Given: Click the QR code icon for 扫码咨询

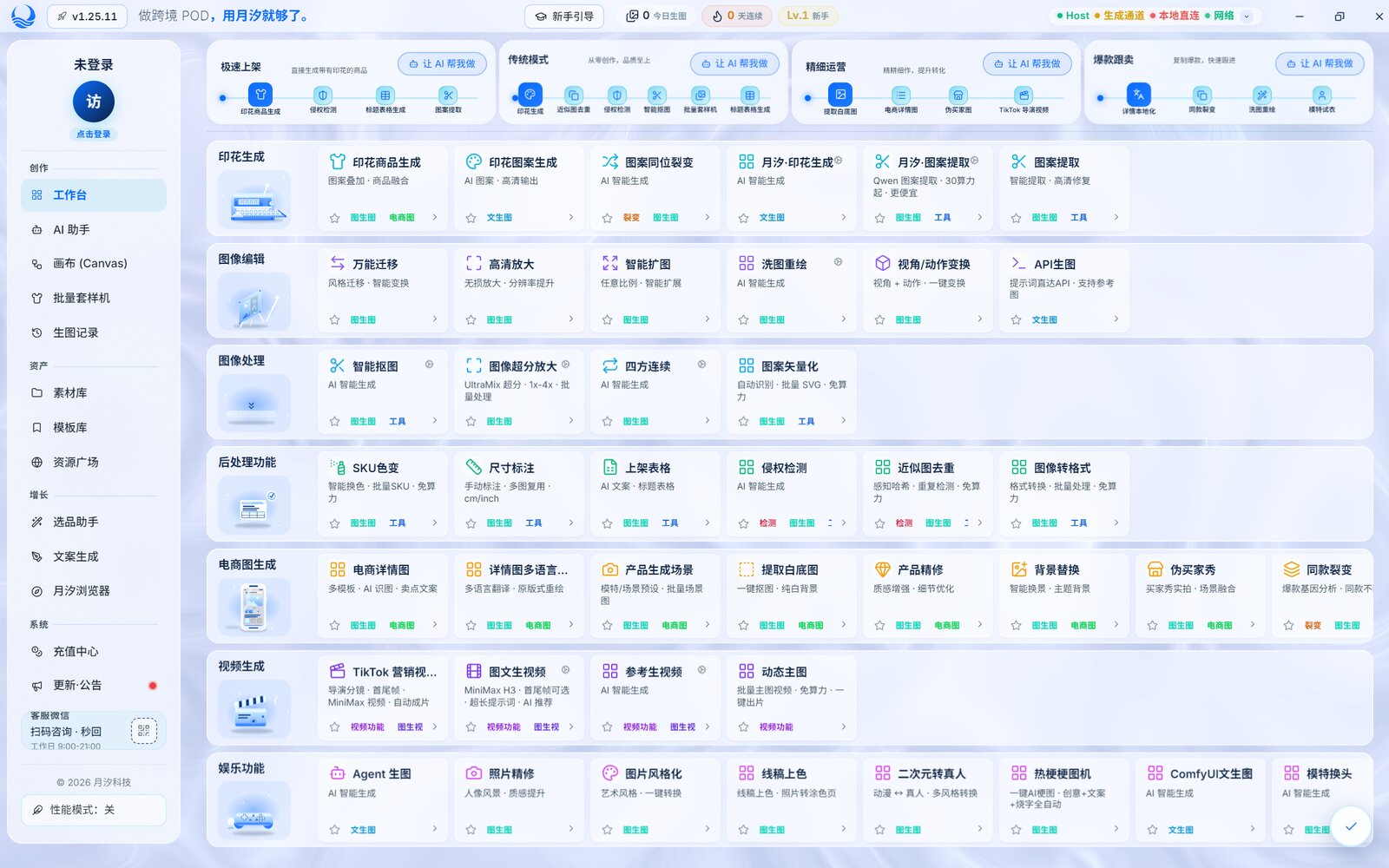Looking at the screenshot, I should (x=144, y=731).
